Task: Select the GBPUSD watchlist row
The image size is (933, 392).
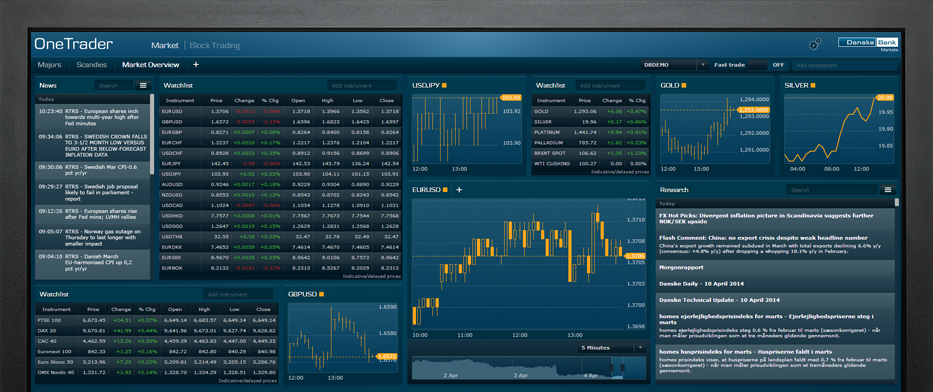Action: click(x=280, y=122)
